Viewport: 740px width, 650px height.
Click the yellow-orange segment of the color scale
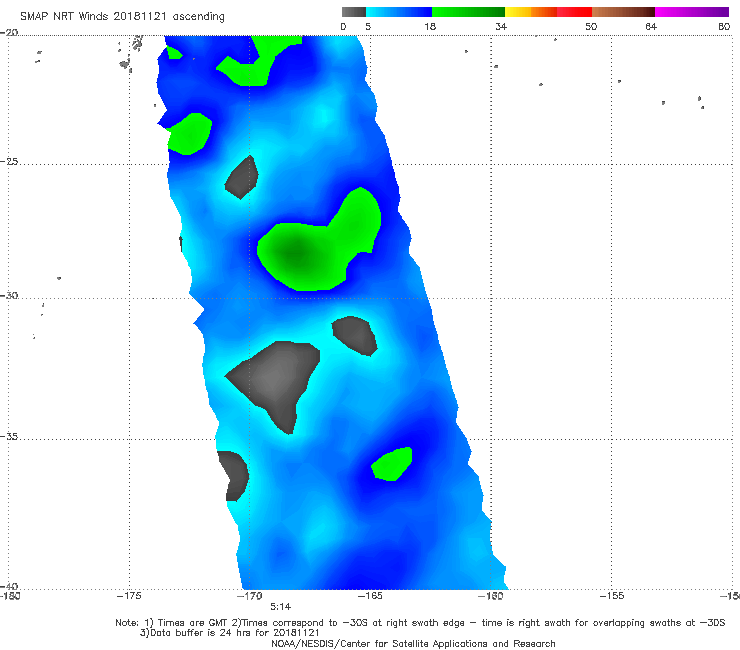tap(531, 12)
